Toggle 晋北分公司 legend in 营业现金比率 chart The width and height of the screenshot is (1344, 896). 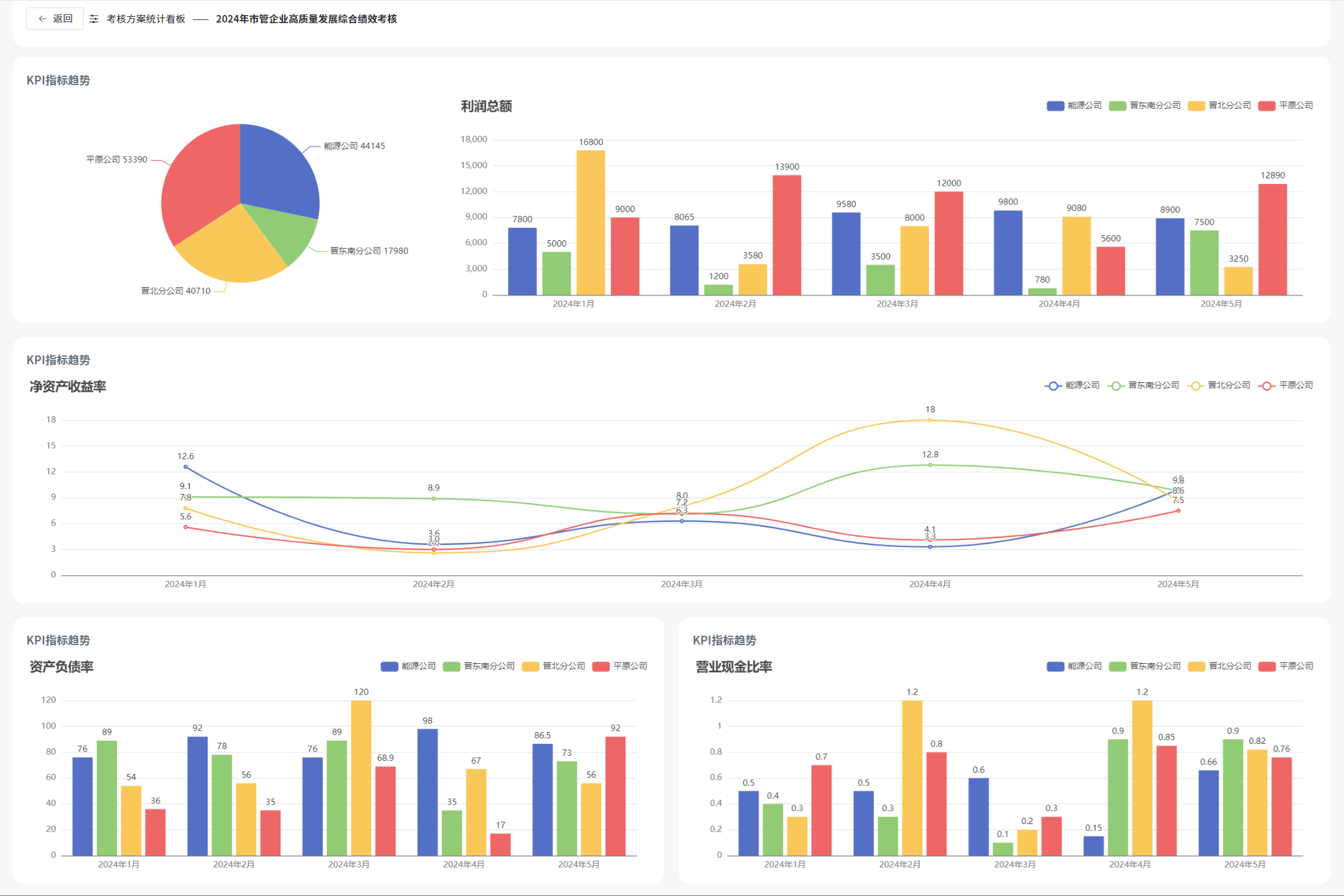pyautogui.click(x=1219, y=666)
